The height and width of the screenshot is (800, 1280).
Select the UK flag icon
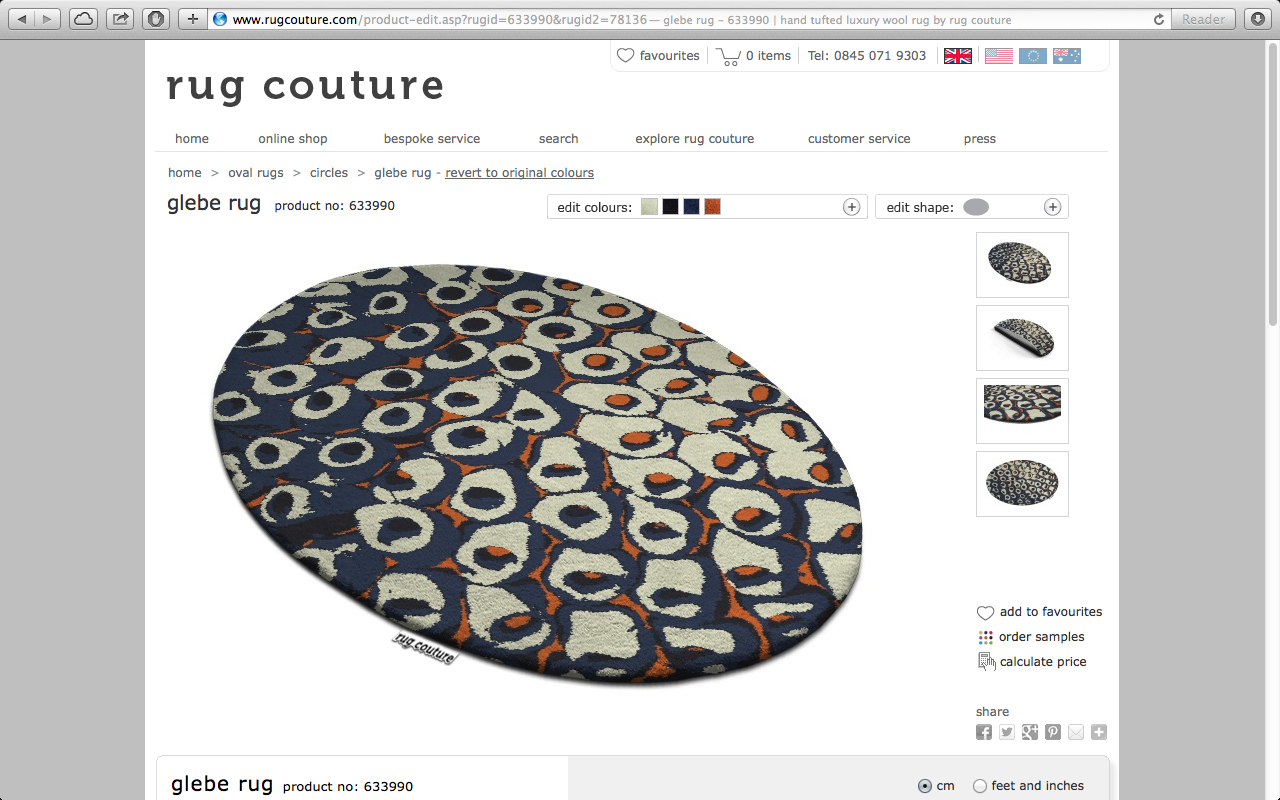958,56
